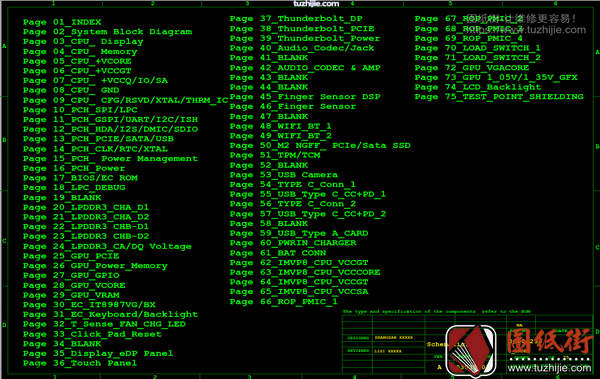This screenshot has width=600, height=379.
Task: Open Page 01_INDEX entry
Action: pos(62,22)
